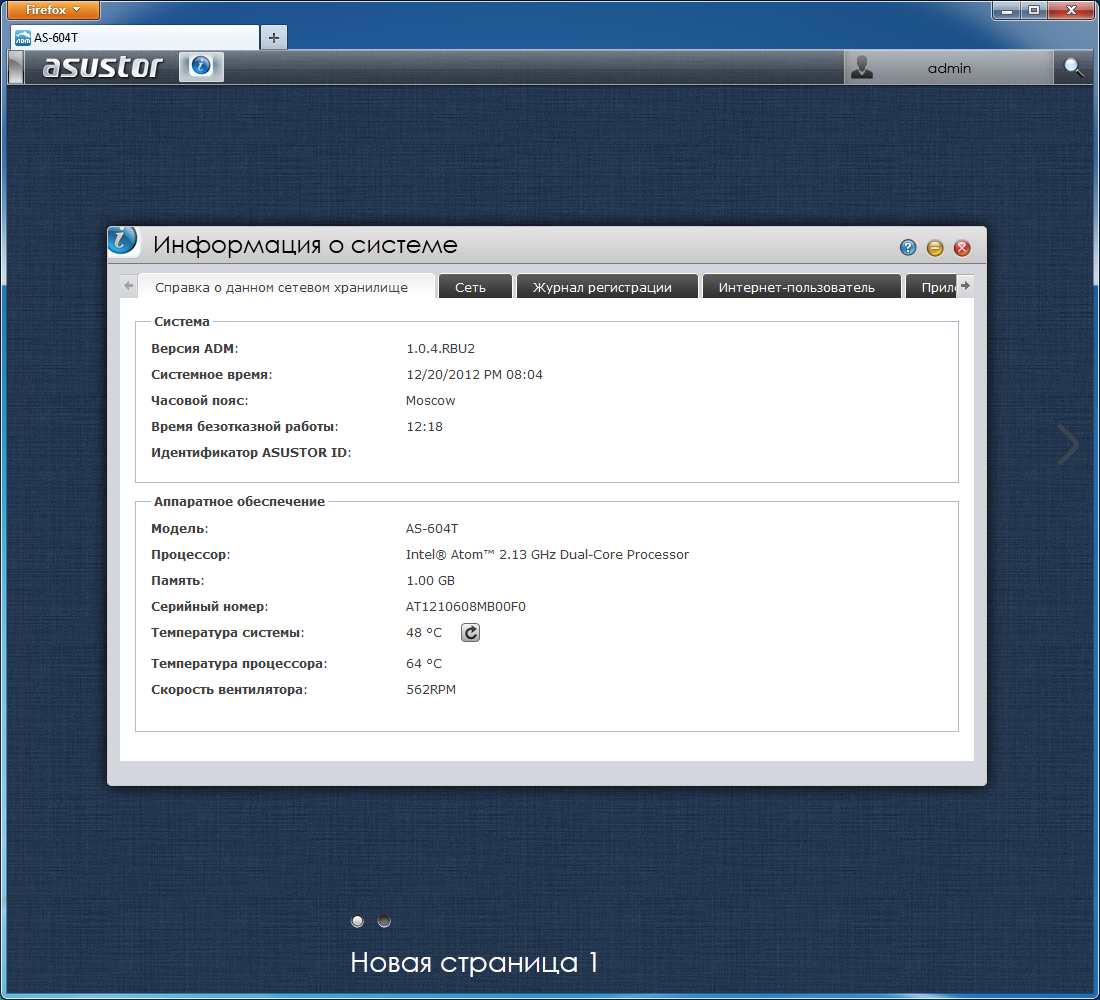This screenshot has width=1100, height=1000.
Task: Switch to the Журнал регистрации tab
Action: coord(607,287)
